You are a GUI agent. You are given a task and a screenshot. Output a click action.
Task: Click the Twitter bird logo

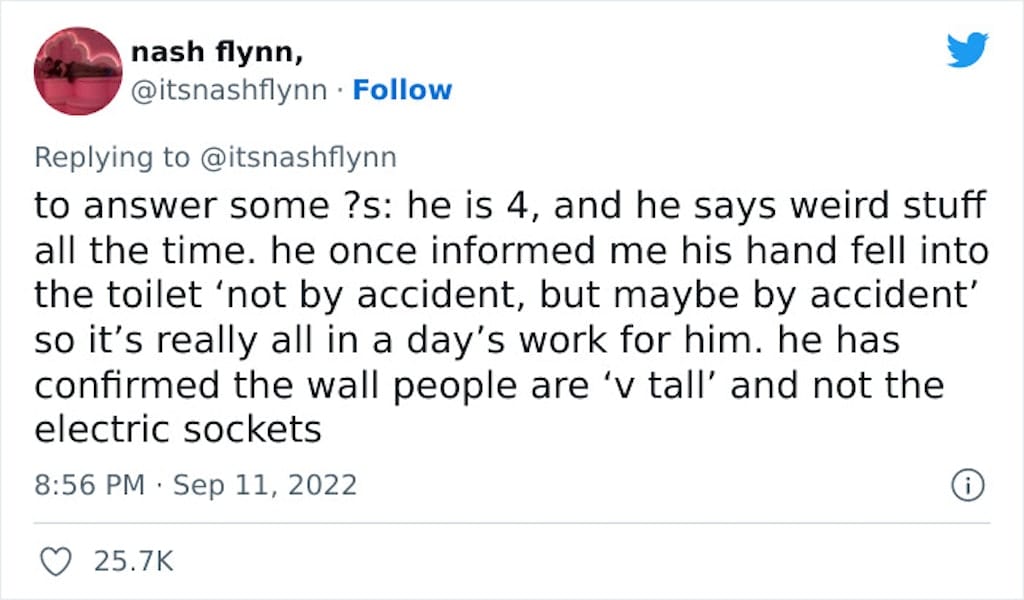(968, 49)
